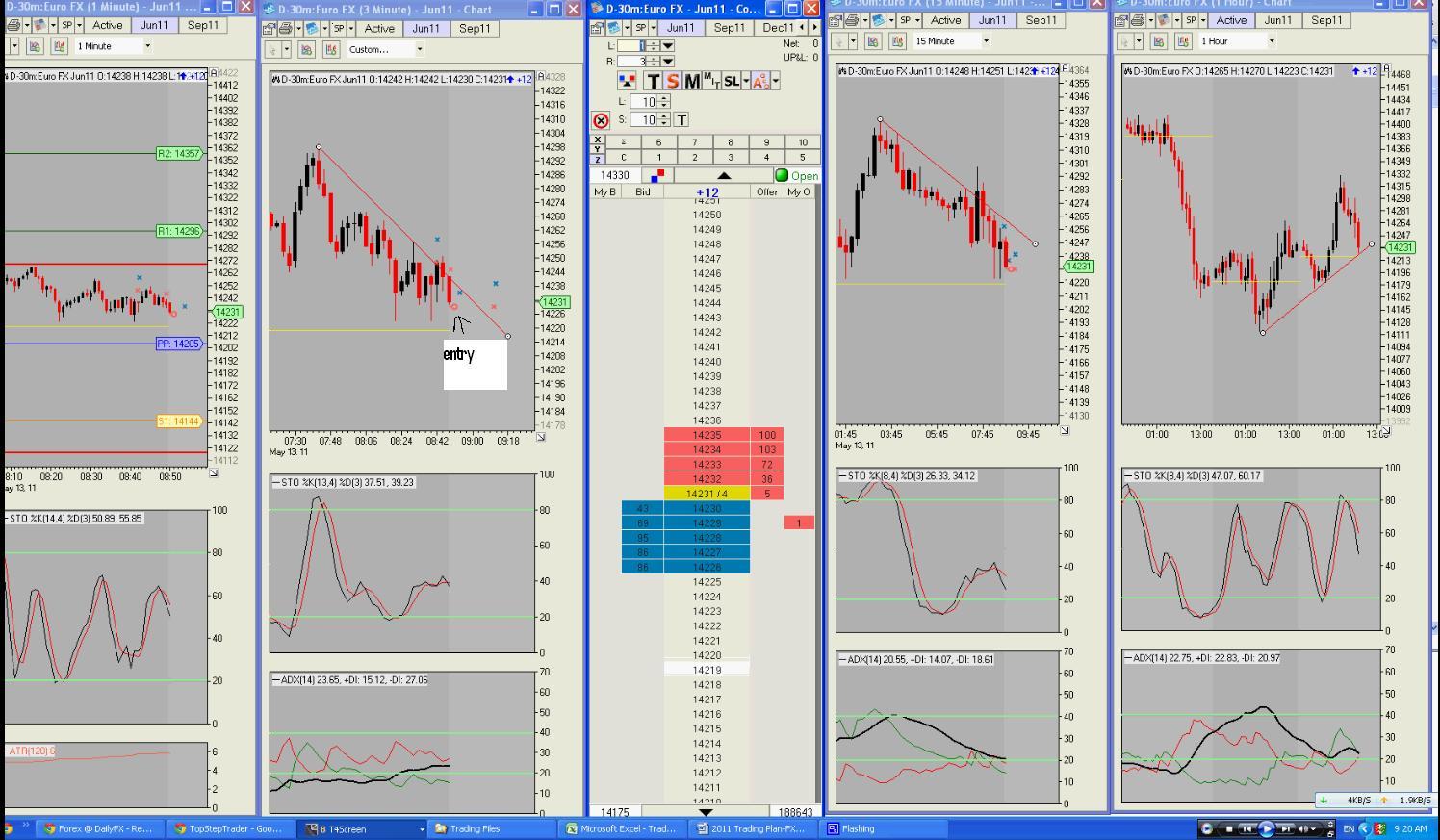
Task: Expand the R quantity dropdown arrow in order window
Action: 668,62
